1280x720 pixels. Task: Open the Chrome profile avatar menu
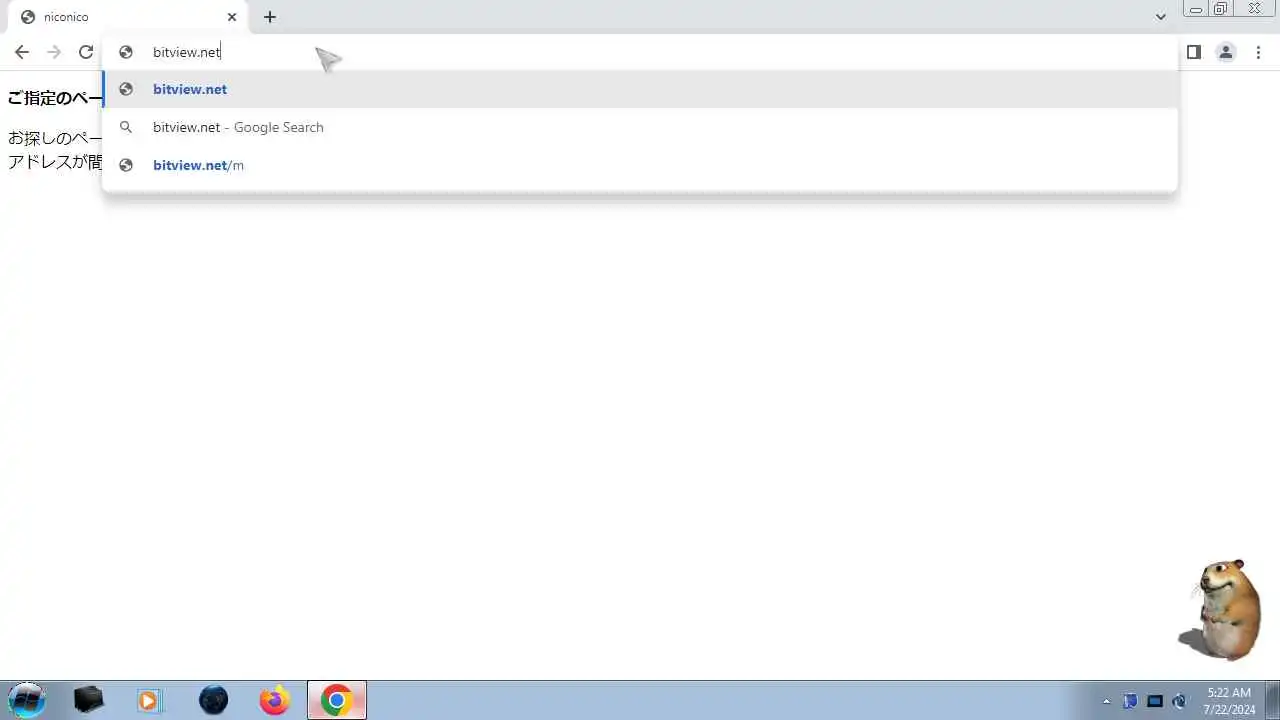point(1226,52)
